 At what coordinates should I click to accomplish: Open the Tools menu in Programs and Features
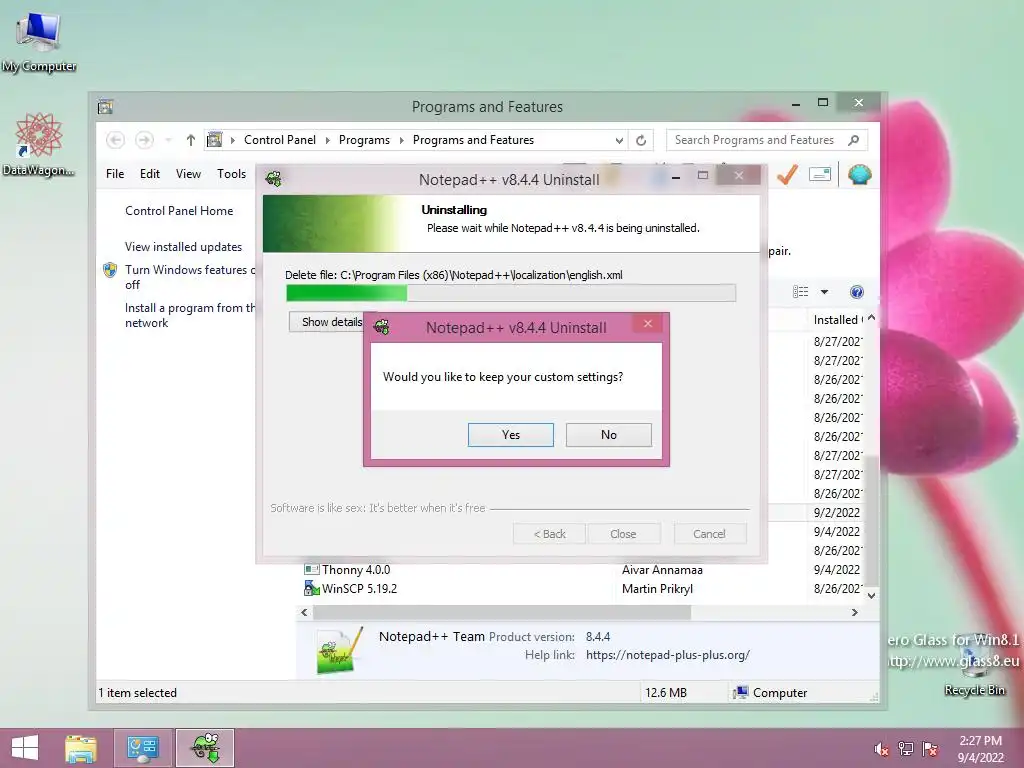(x=231, y=174)
